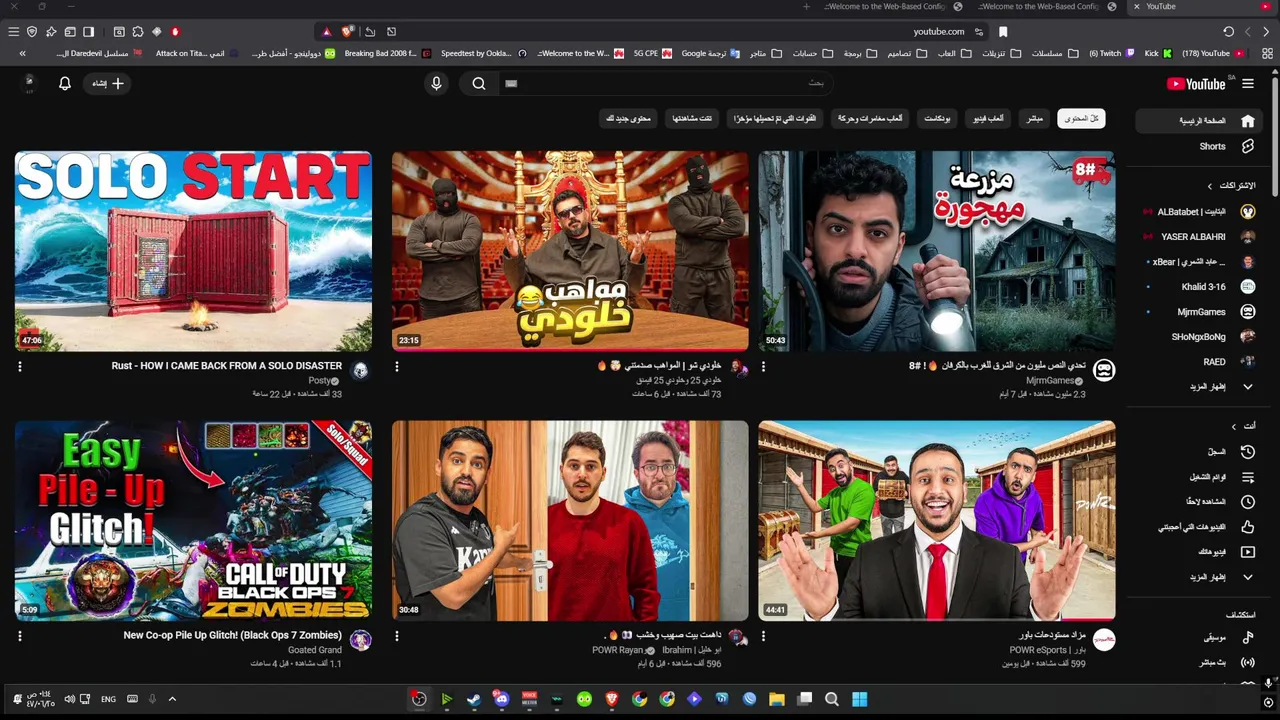Viewport: 1280px width, 720px height.
Task: Click the YouTube logo
Action: coord(1196,84)
